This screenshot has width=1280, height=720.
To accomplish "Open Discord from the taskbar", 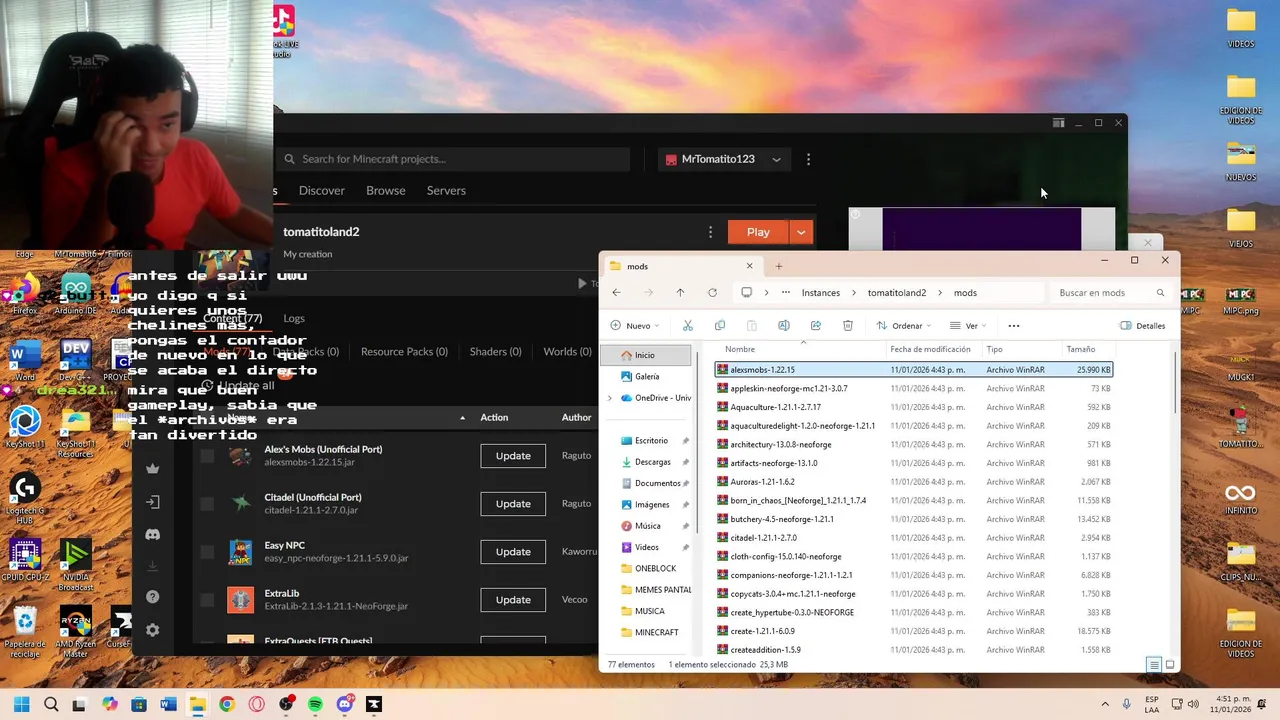I will (x=345, y=704).
